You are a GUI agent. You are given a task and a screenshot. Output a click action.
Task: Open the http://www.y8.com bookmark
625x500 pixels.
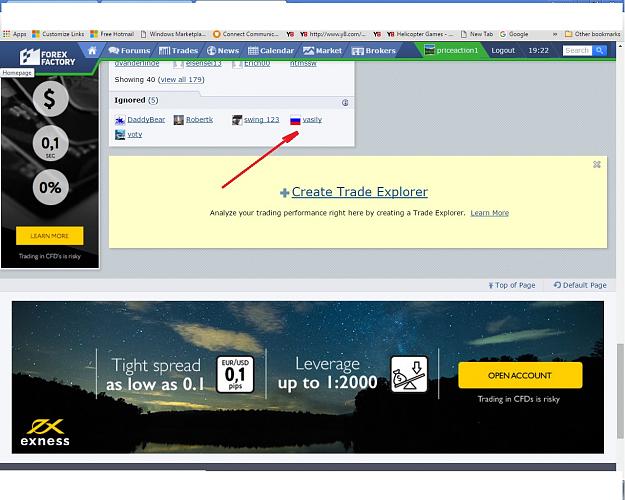click(332, 34)
